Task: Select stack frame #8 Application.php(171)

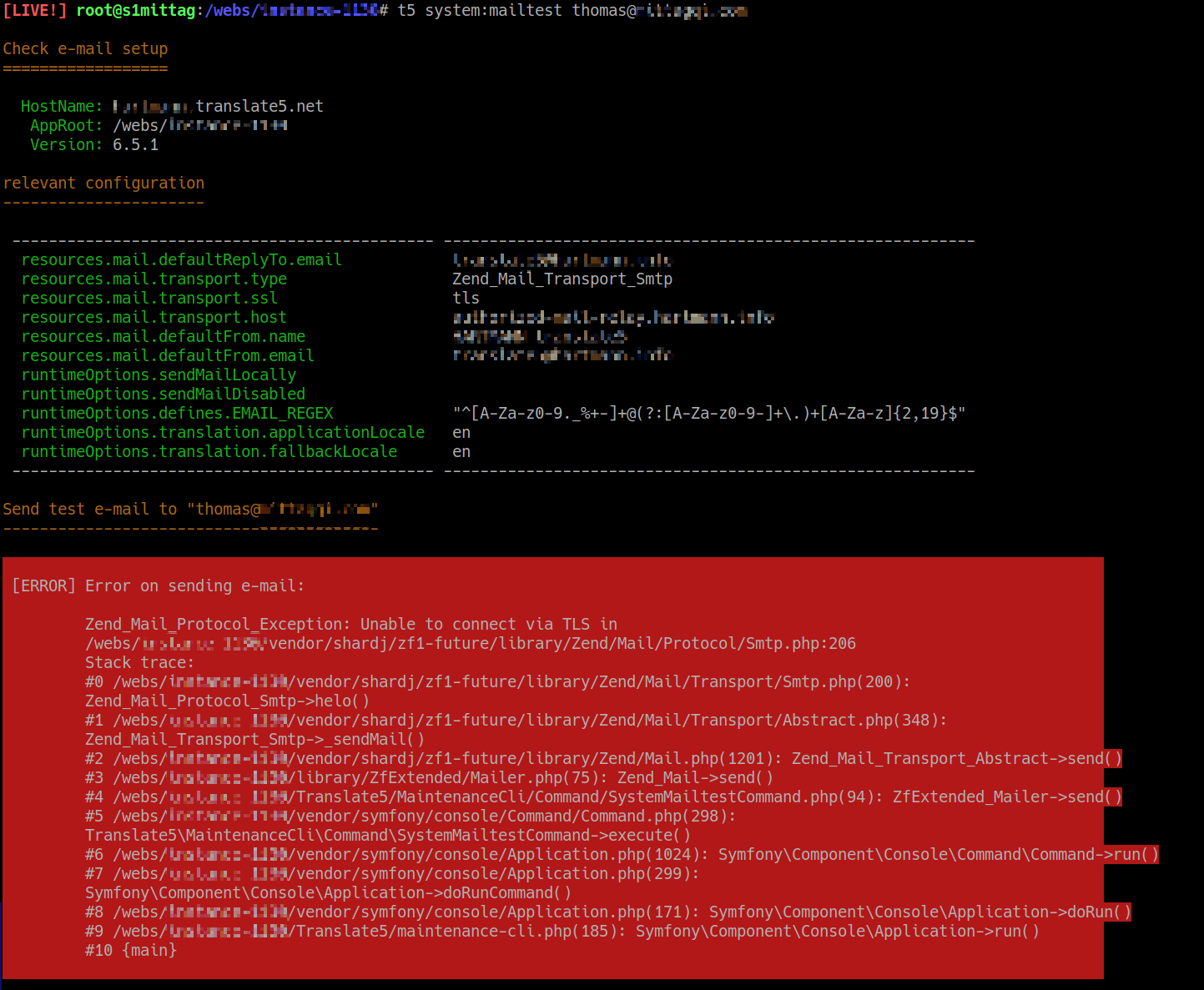Action: (x=608, y=912)
